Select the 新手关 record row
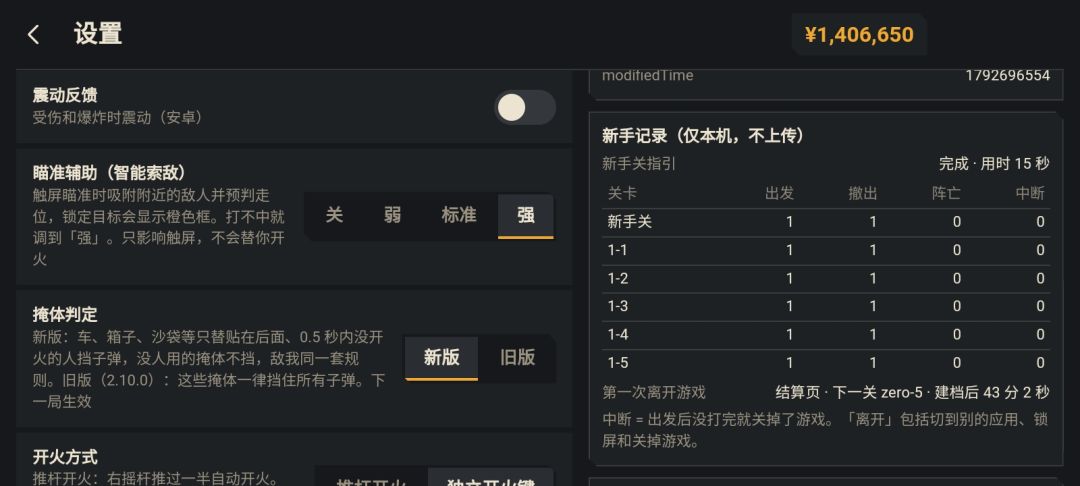1080x486 pixels. tap(826, 222)
